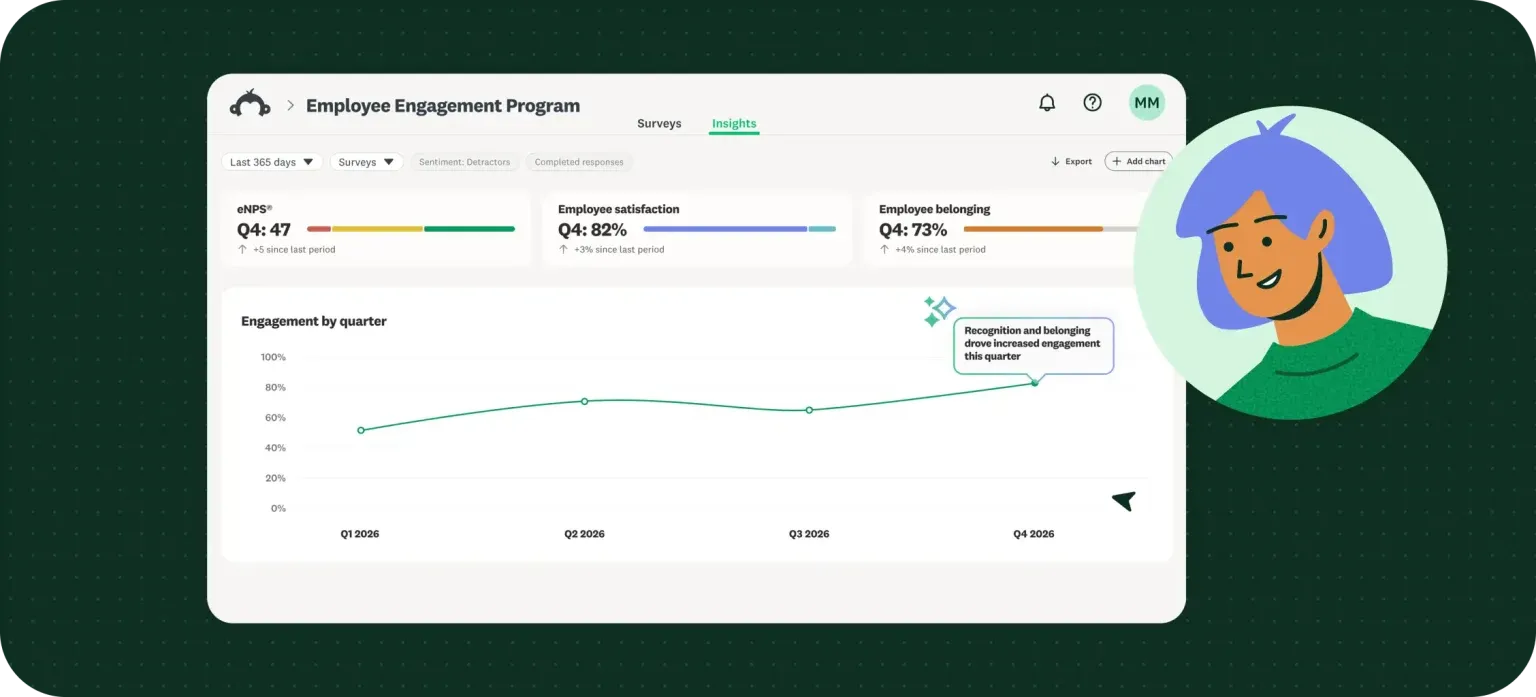This screenshot has width=1536, height=697.
Task: Click the Employee satisfaction up arrow icon
Action: [x=563, y=249]
